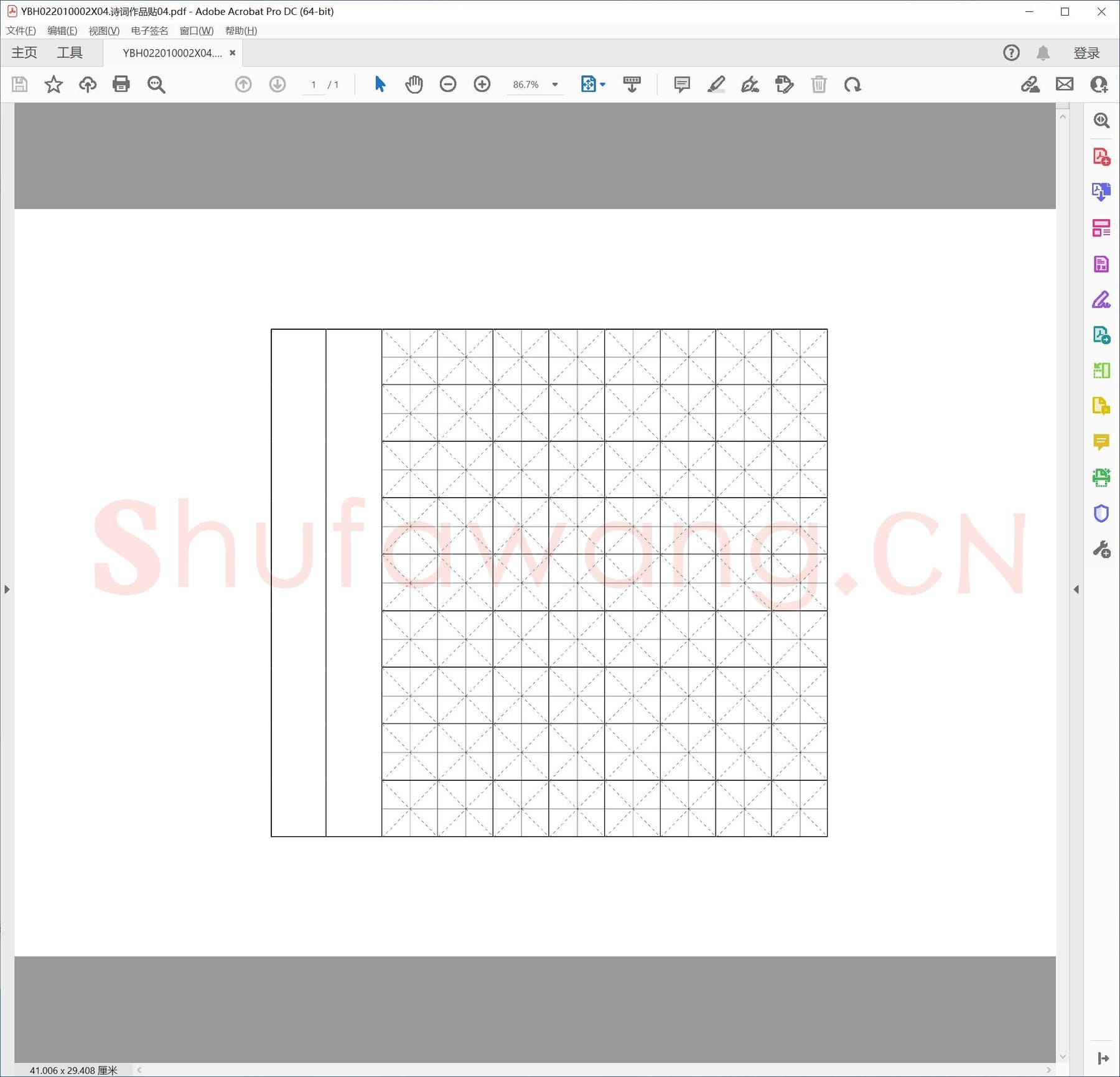The width and height of the screenshot is (1120, 1077).
Task: Open Combine Files teal sidebar tool
Action: pos(1101,335)
